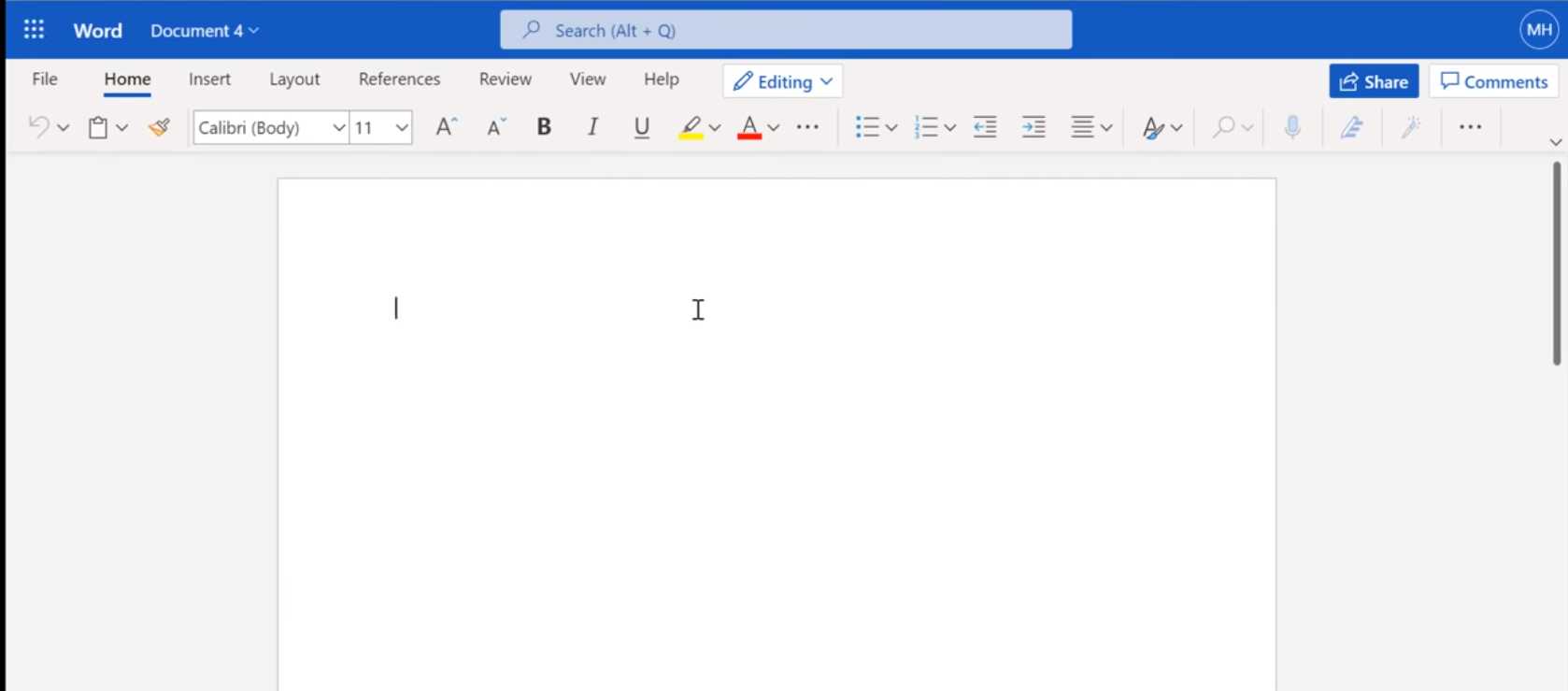
Task: Apply yellow text highlight color
Action: point(691,127)
